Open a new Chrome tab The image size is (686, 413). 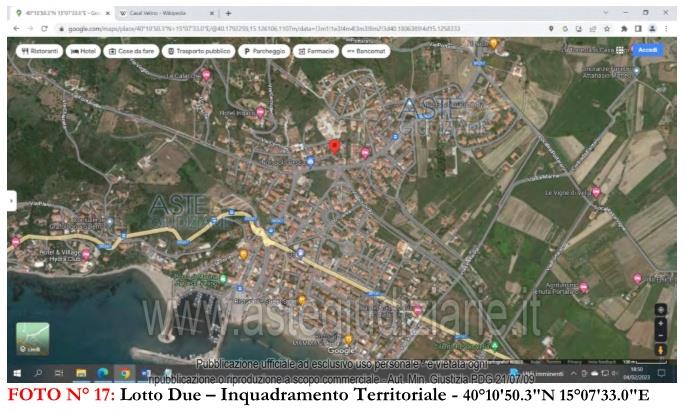(x=228, y=13)
